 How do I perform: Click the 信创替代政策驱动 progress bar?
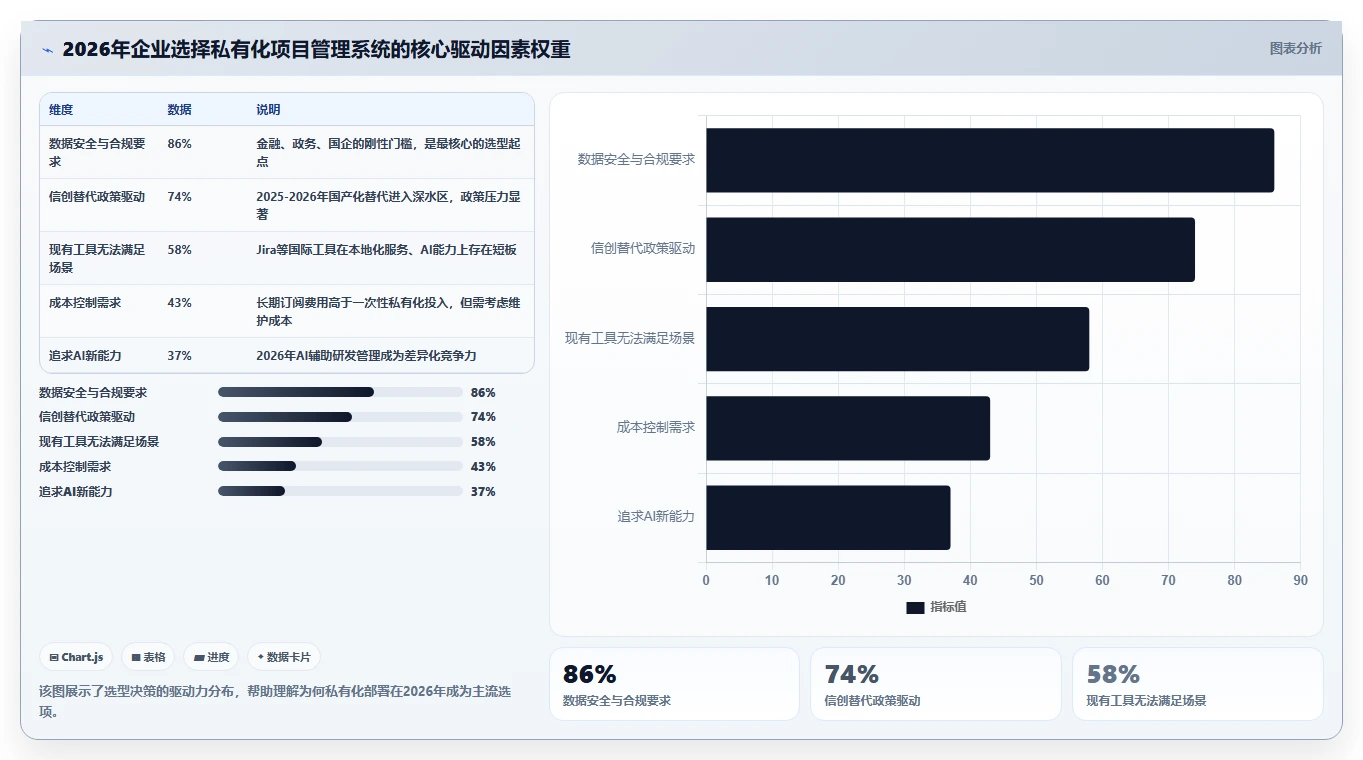tap(340, 417)
